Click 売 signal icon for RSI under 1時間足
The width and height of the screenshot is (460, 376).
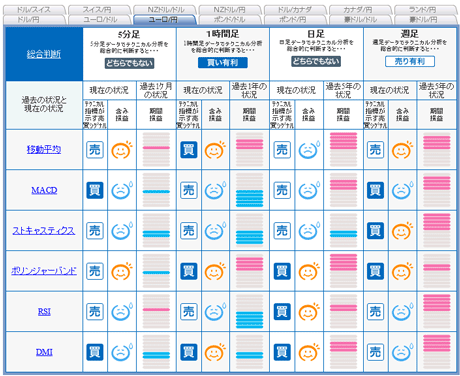pyautogui.click(x=189, y=312)
